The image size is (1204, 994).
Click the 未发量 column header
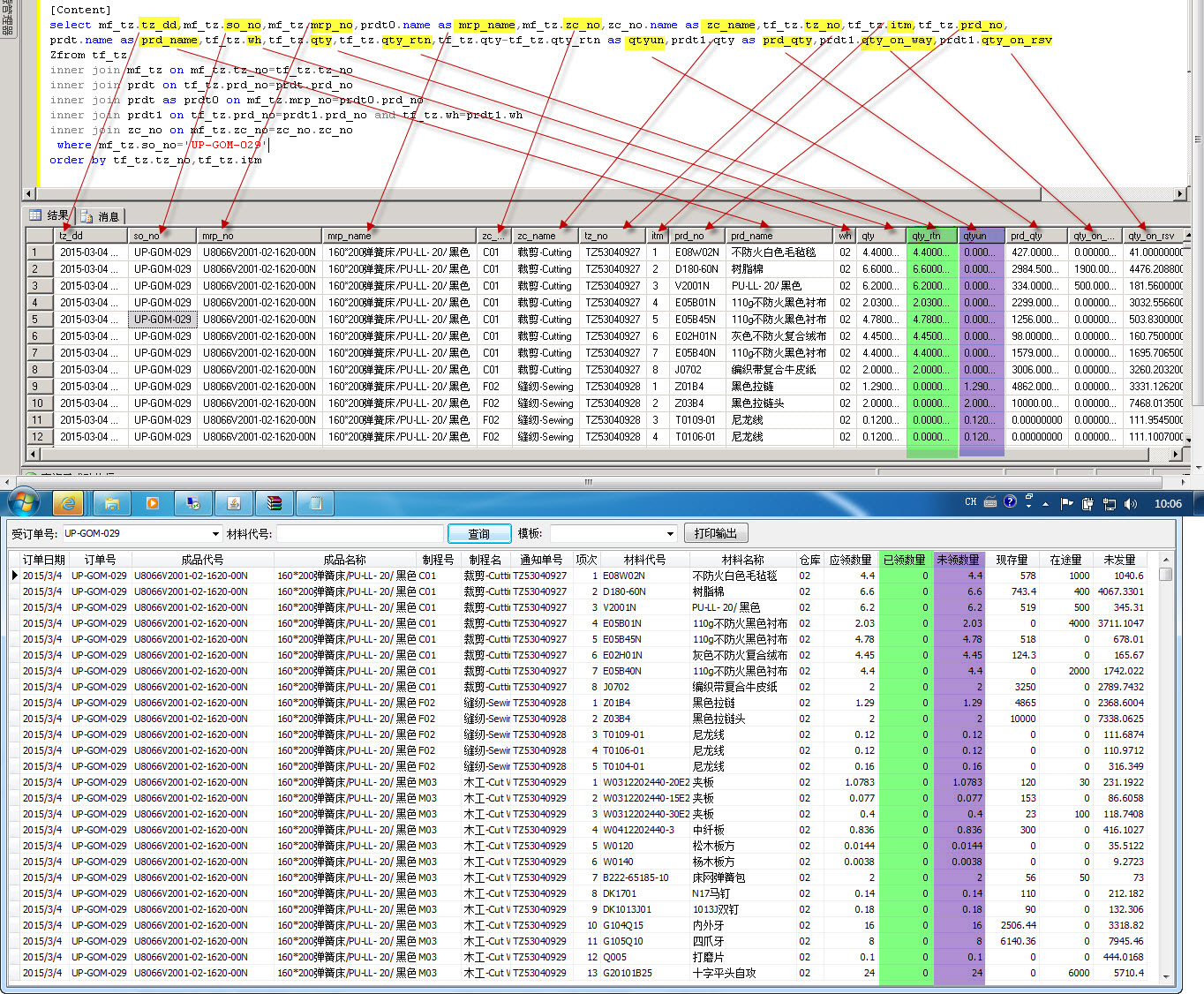(1120, 560)
